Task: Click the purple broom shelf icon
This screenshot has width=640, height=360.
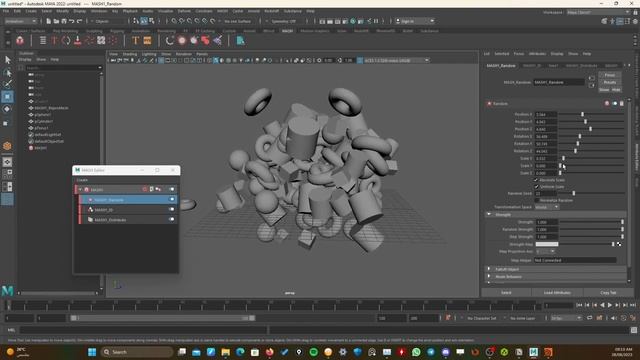Action: 218,40
